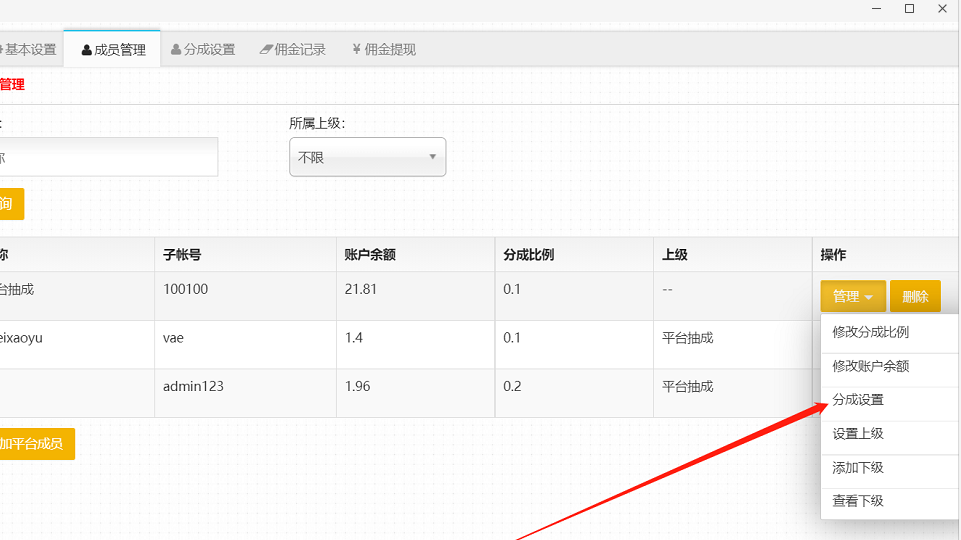Toggle the yellow 管理 dropdown button

(853, 296)
